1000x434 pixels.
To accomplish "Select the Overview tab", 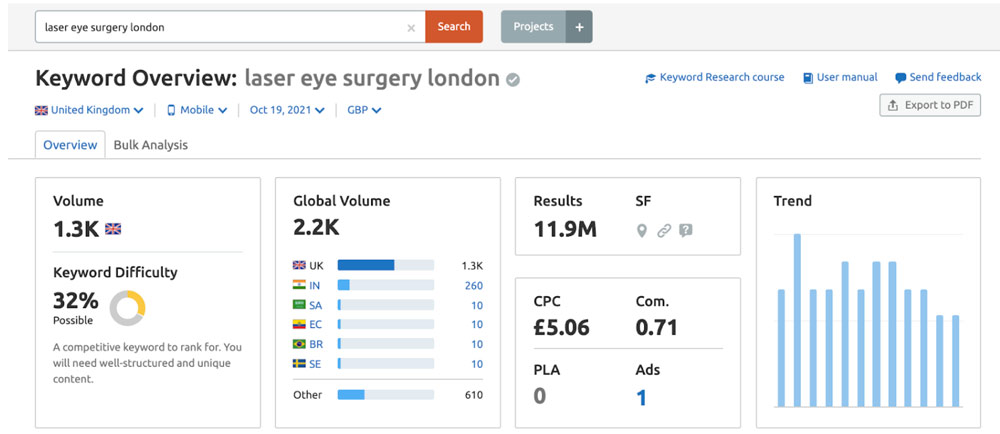I will pos(70,145).
